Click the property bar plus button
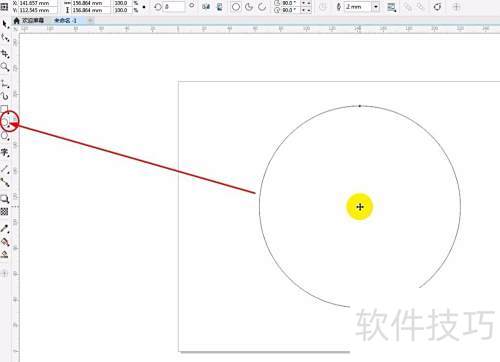 tap(457, 6)
